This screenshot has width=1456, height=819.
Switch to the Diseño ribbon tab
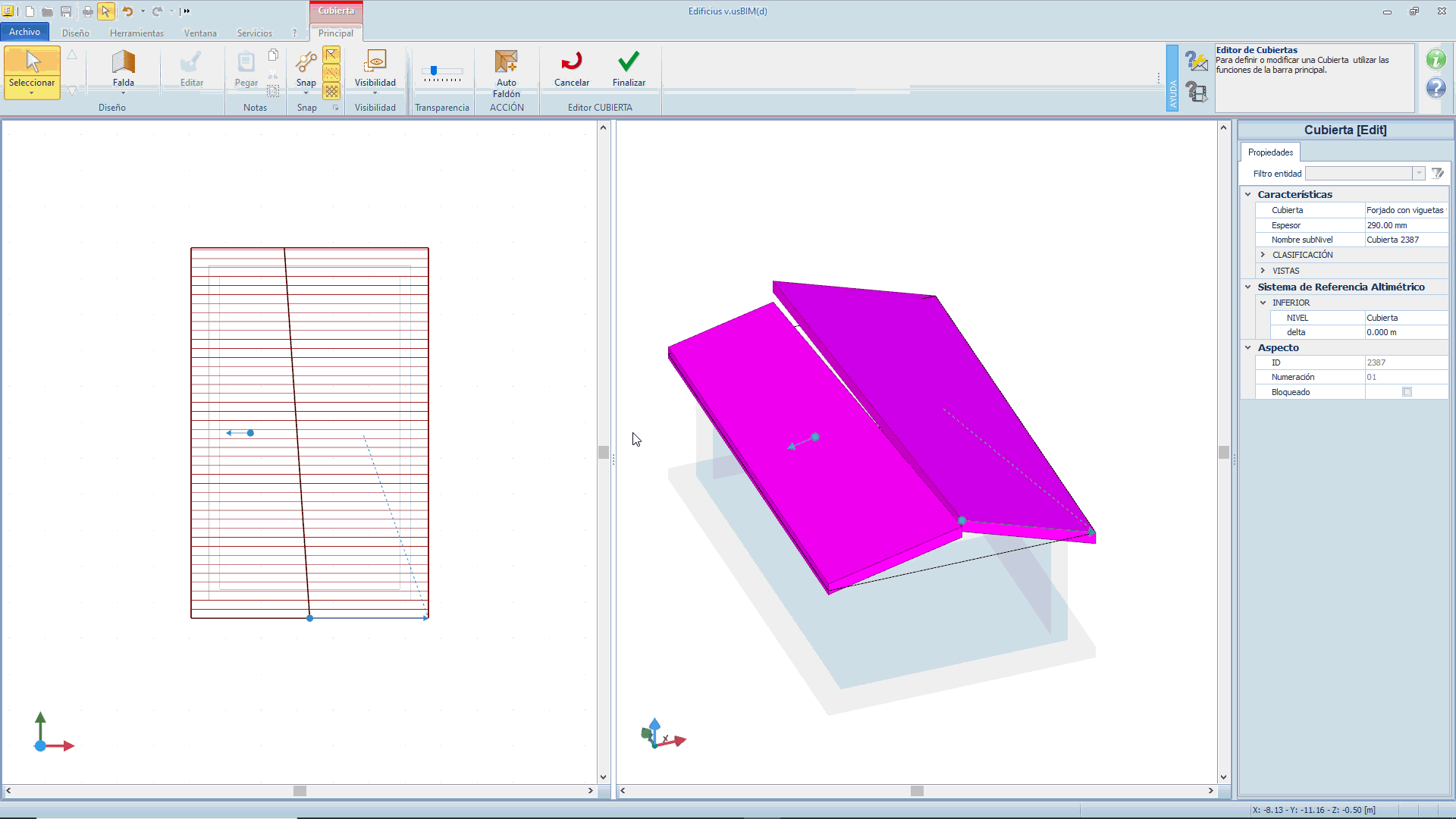coord(76,33)
